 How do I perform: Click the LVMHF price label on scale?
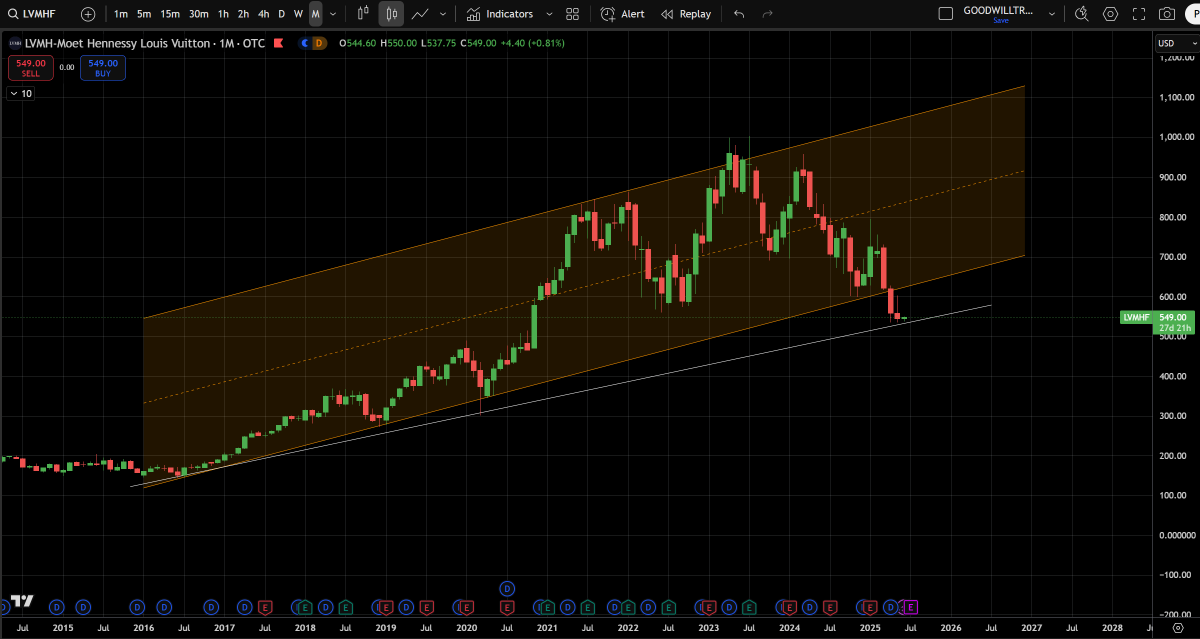coord(1136,317)
